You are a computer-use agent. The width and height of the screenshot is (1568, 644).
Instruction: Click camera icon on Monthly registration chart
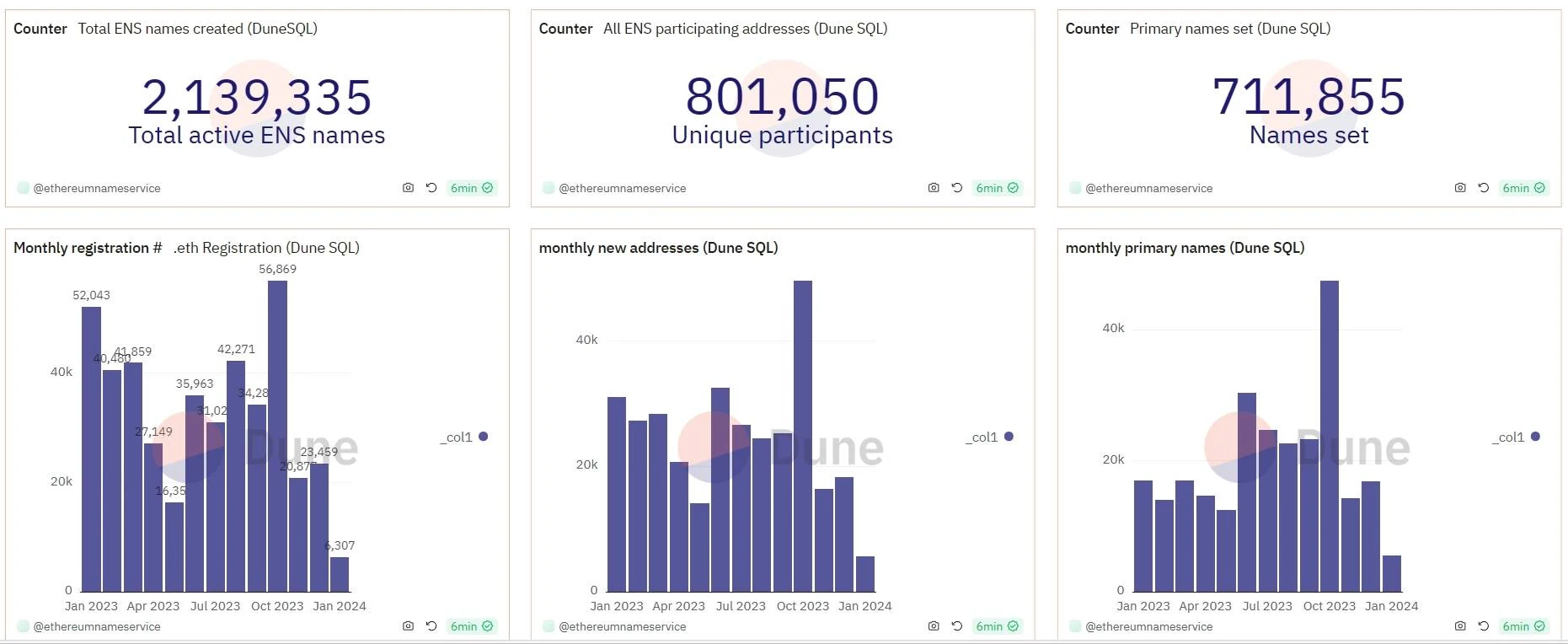coord(408,626)
